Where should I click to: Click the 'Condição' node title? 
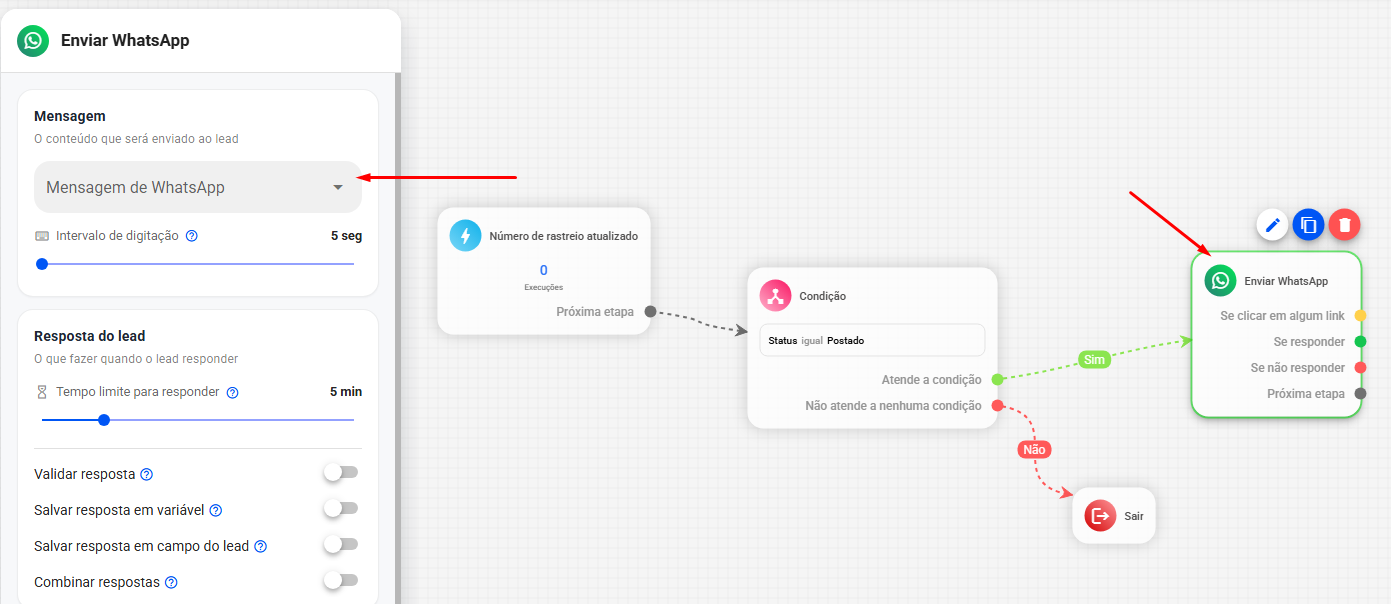coord(822,296)
